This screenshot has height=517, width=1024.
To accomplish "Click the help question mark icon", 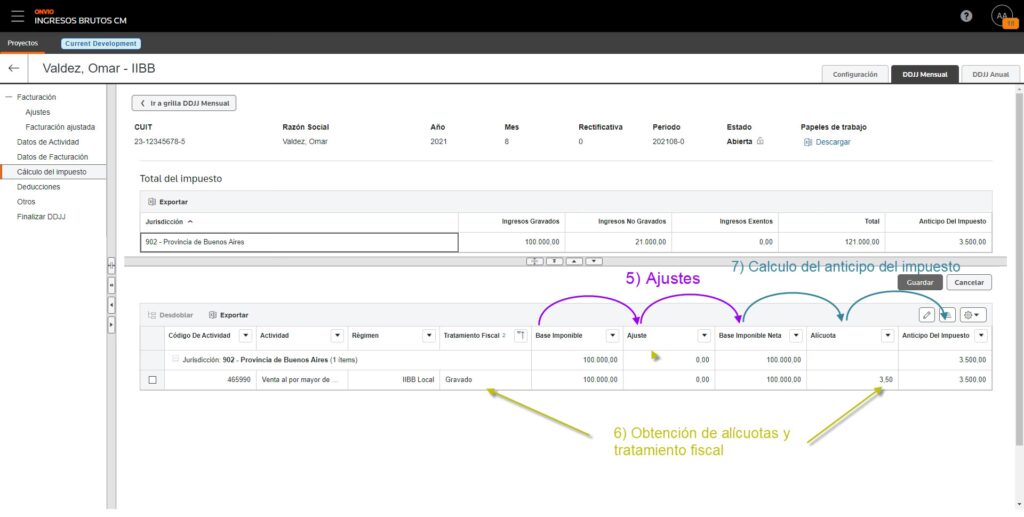I will [x=966, y=16].
